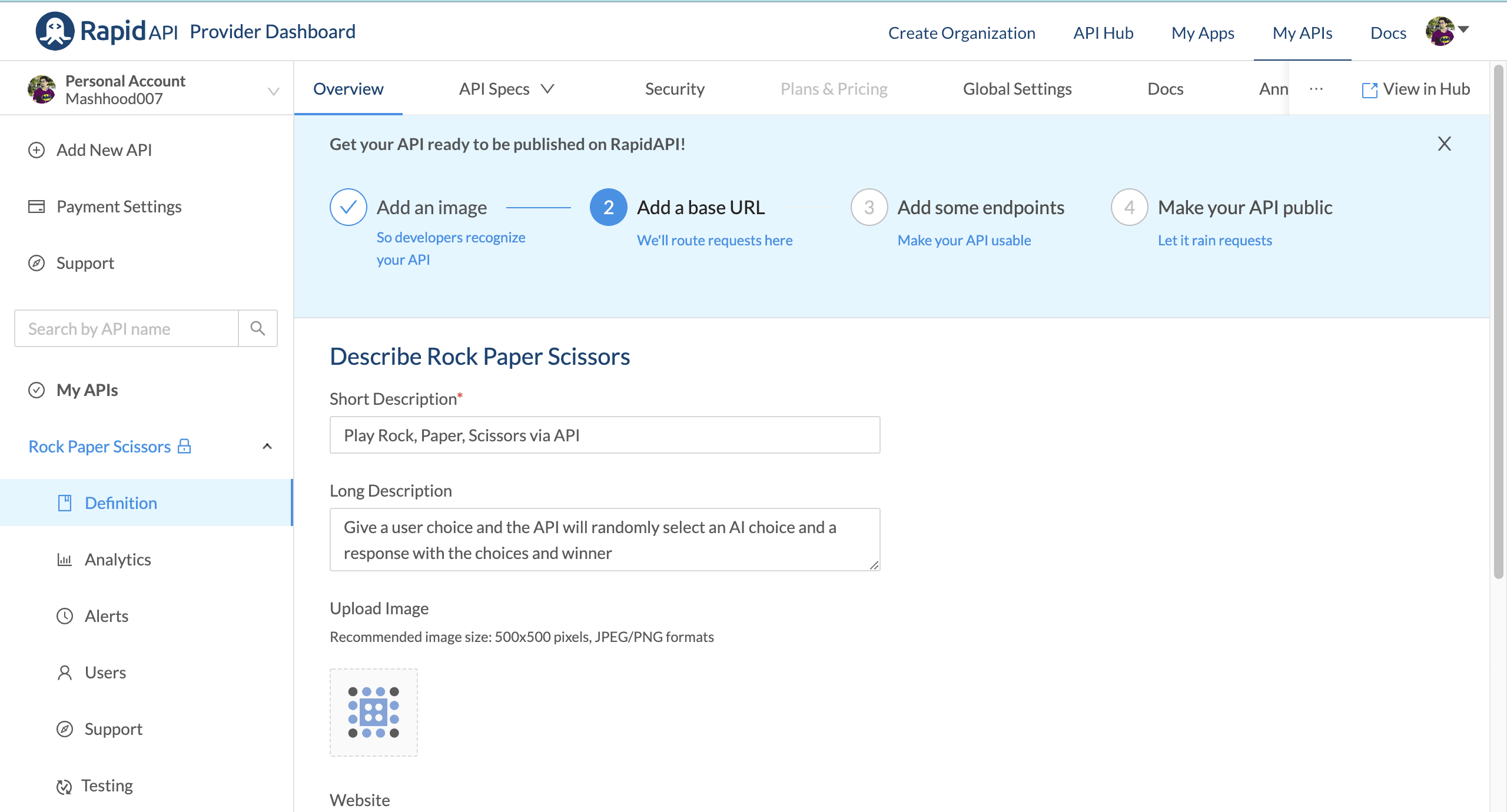Open the API Specs tab
The width and height of the screenshot is (1507, 812).
tap(494, 89)
